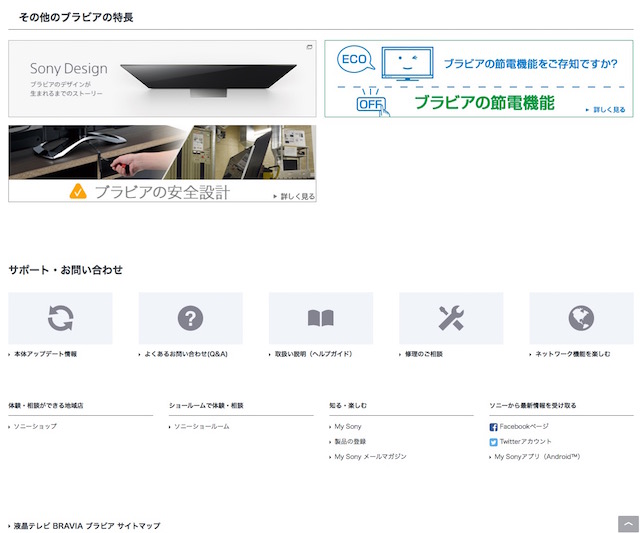Open My Sonyアプリ（Android™） link
The width and height of the screenshot is (640, 533).
[x=537, y=456]
